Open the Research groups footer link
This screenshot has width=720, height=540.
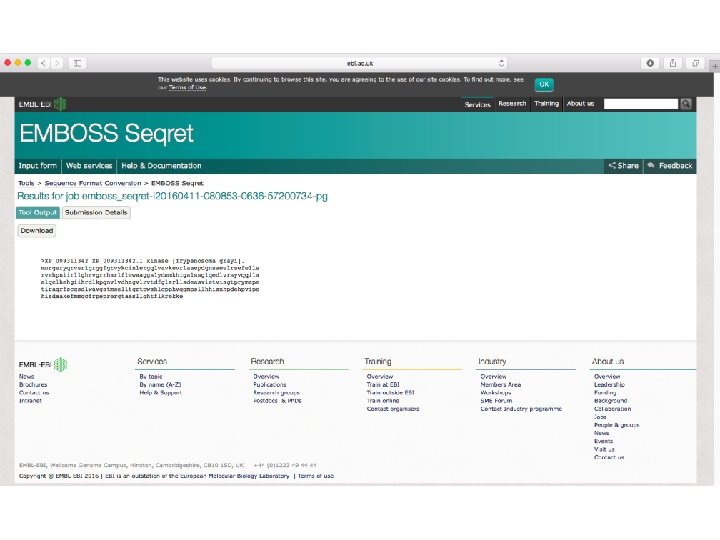[276, 393]
